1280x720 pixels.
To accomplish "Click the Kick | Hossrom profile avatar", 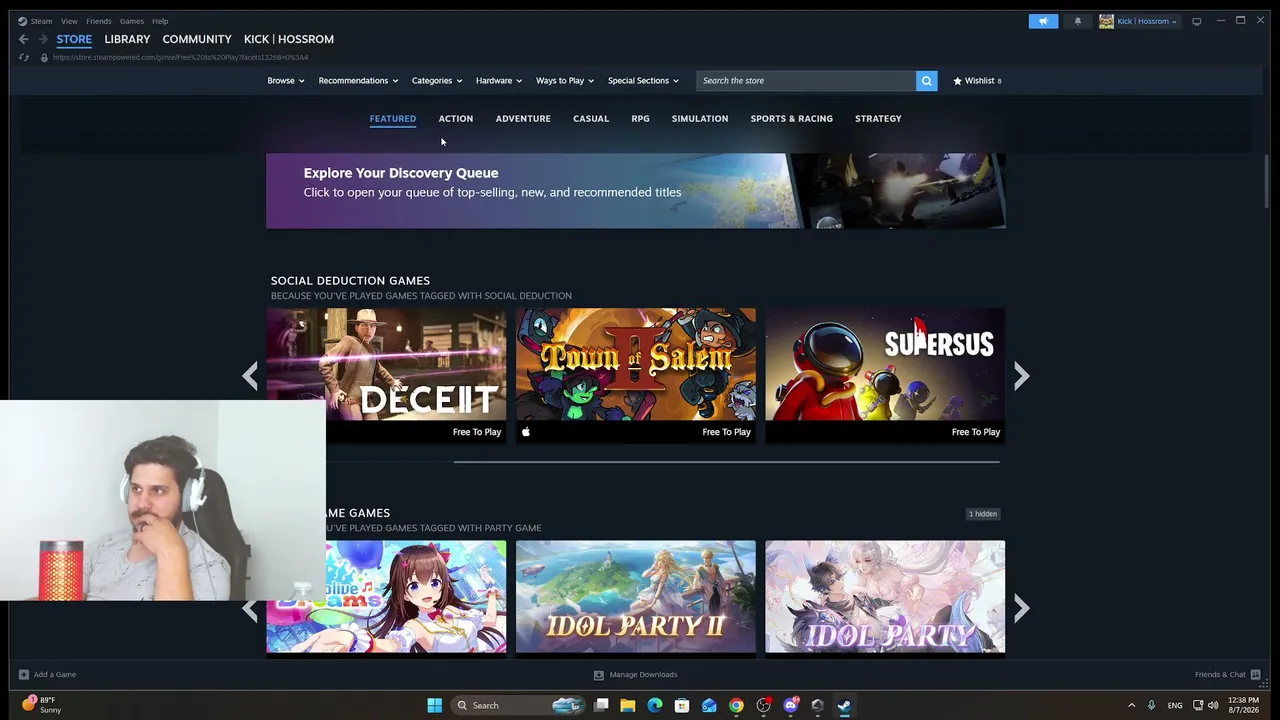I will pyautogui.click(x=1106, y=21).
